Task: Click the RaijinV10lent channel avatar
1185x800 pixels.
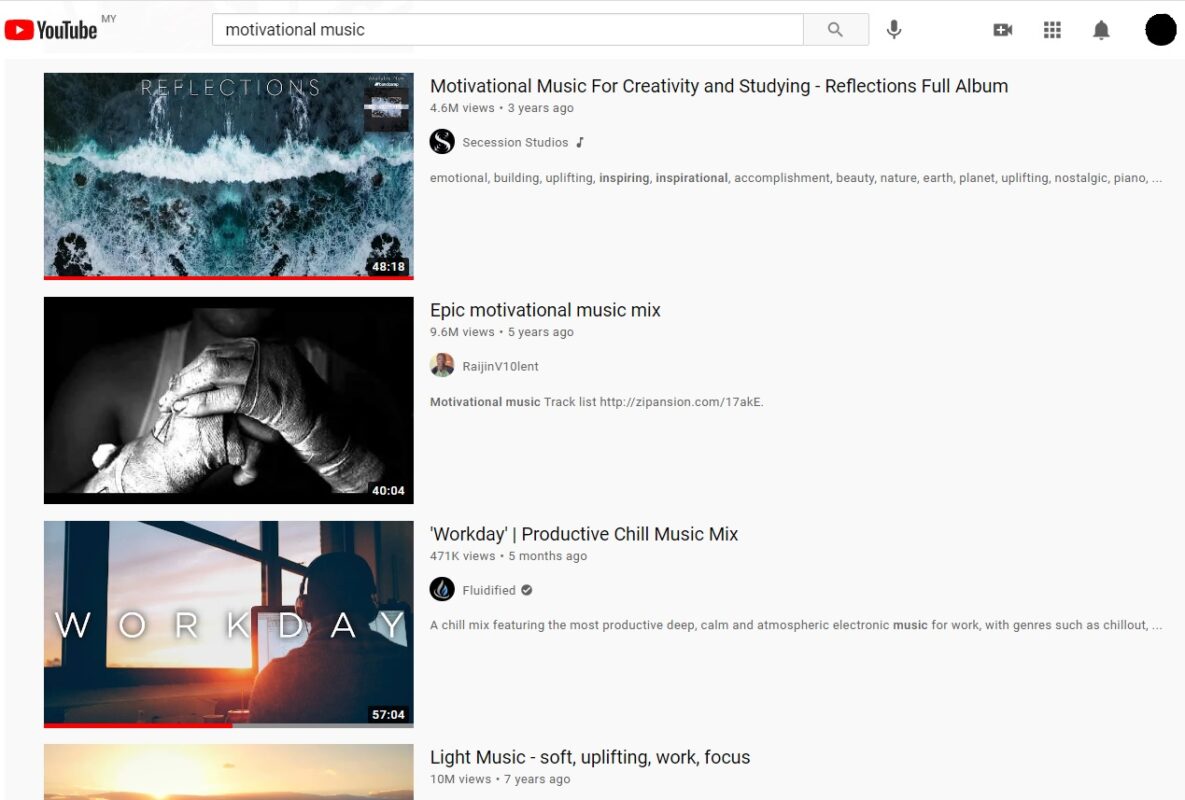Action: coord(442,366)
